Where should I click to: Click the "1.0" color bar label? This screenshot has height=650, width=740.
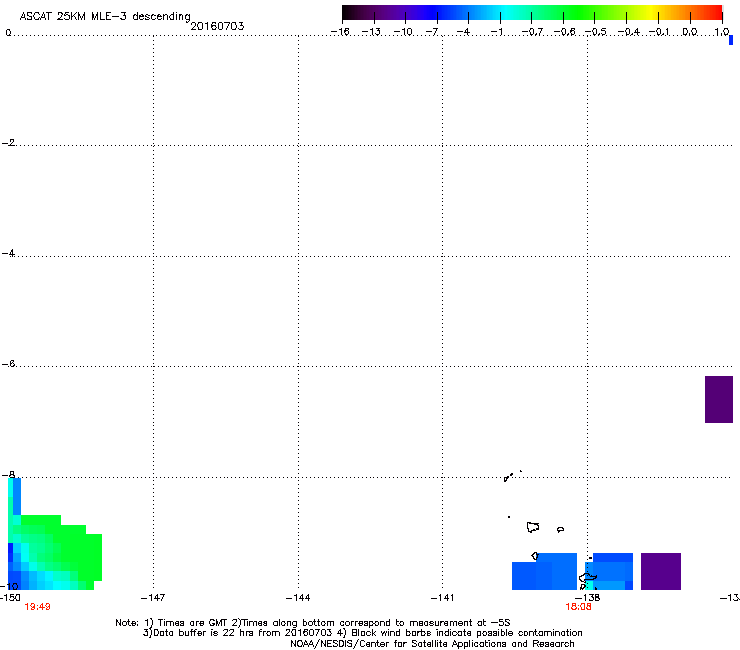pyautogui.click(x=722, y=32)
